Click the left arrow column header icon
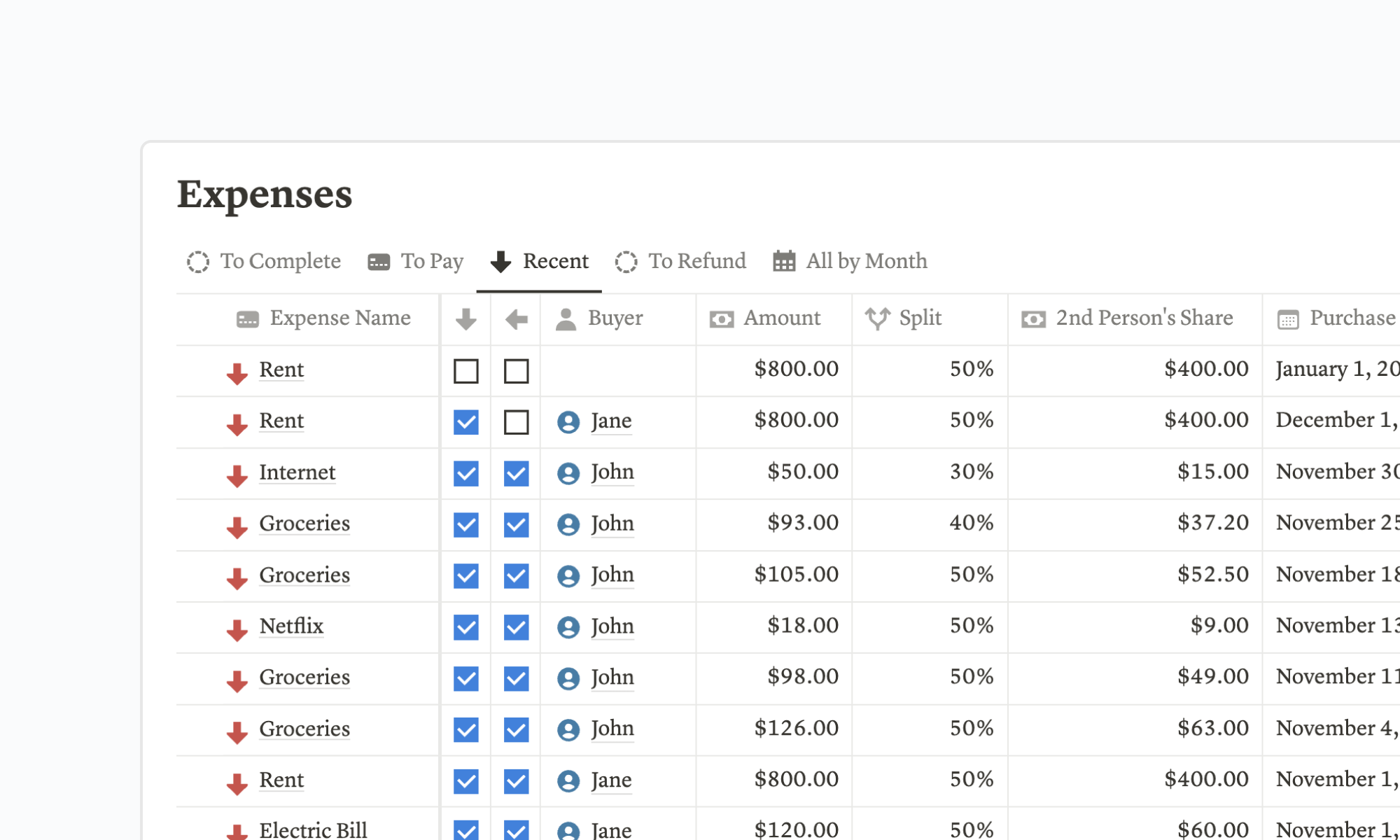The height and width of the screenshot is (840, 1400). (515, 318)
